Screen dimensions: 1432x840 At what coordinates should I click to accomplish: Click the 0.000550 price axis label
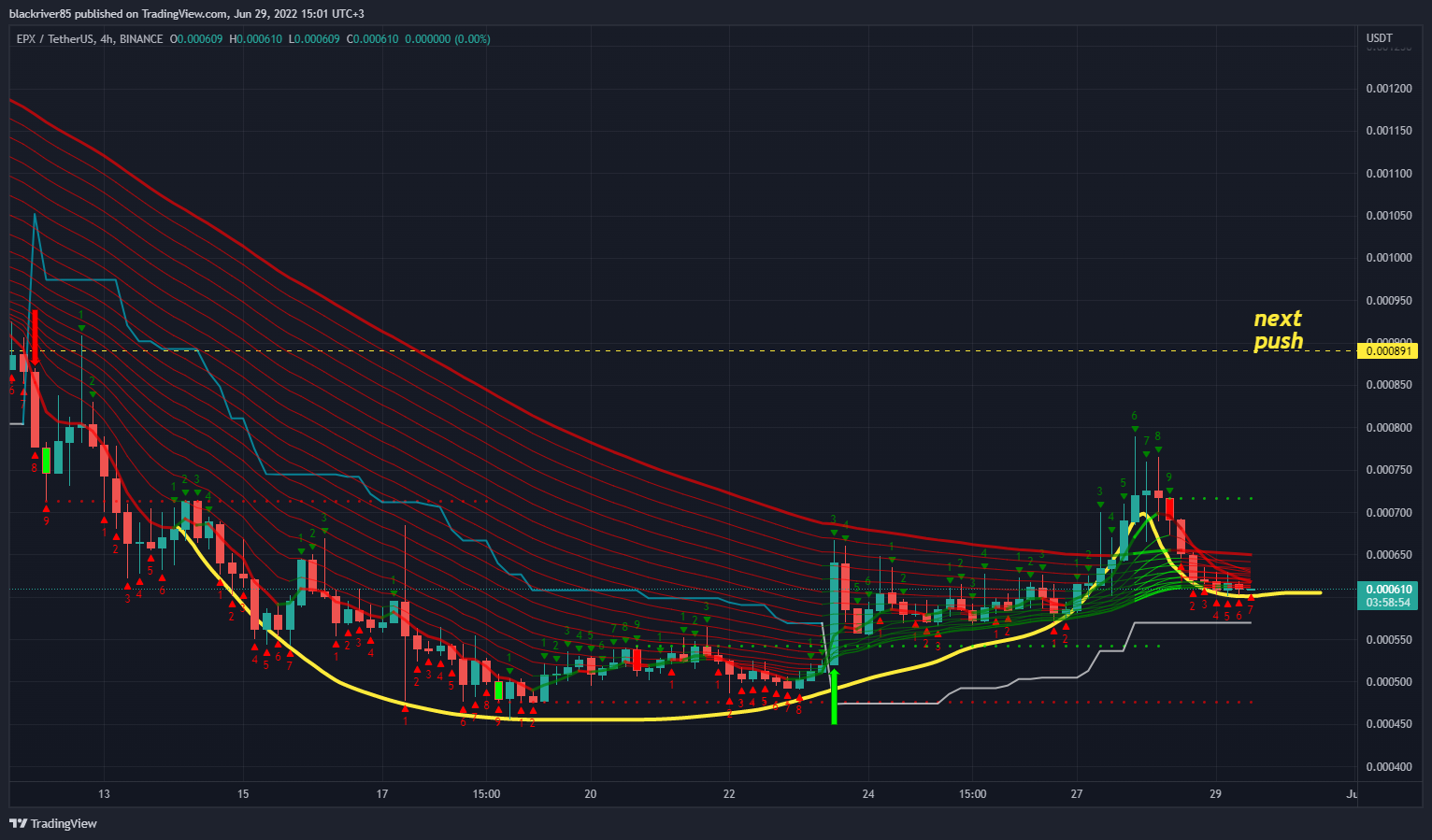[x=1388, y=640]
